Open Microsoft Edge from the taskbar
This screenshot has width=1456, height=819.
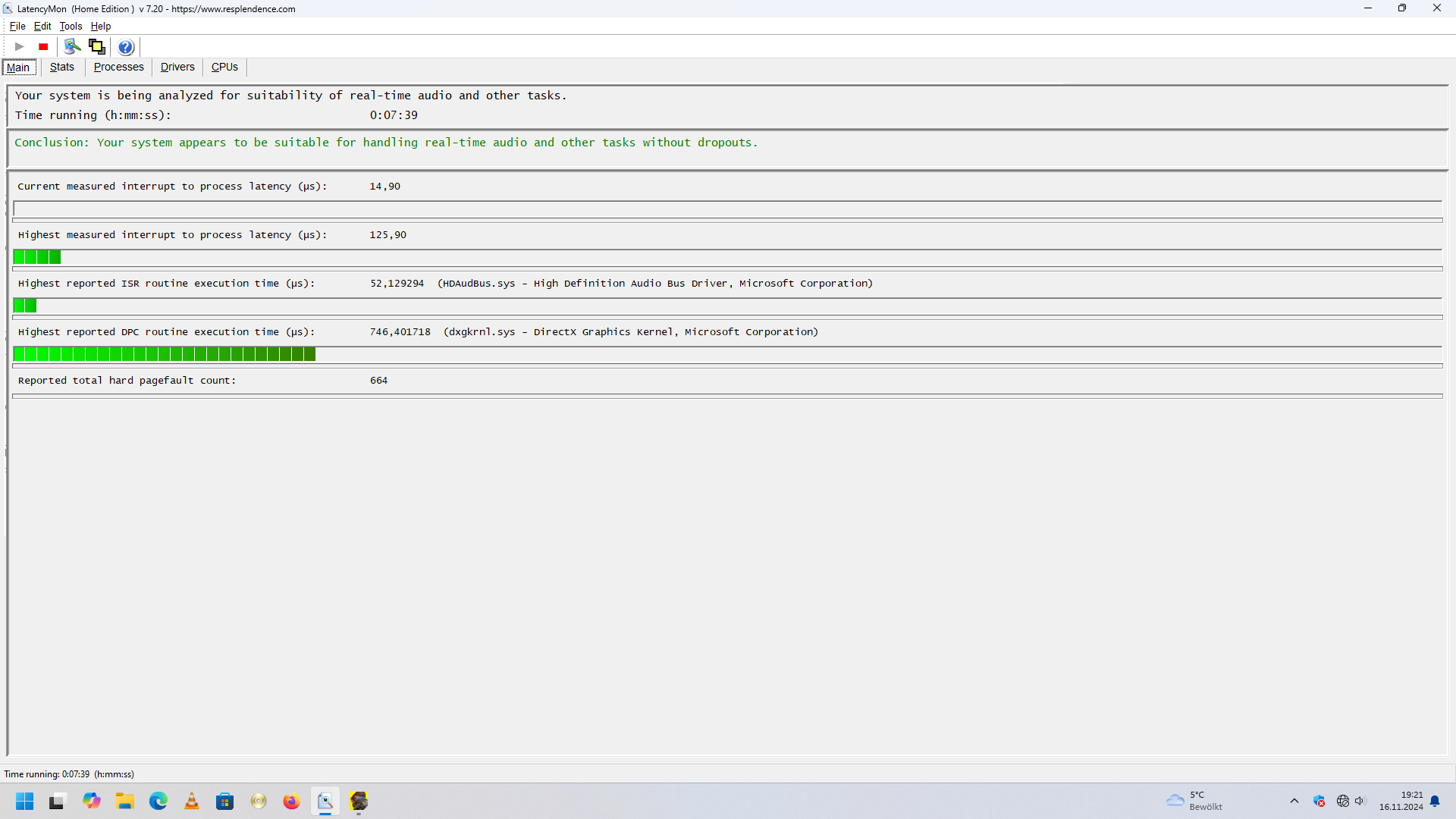tap(158, 802)
